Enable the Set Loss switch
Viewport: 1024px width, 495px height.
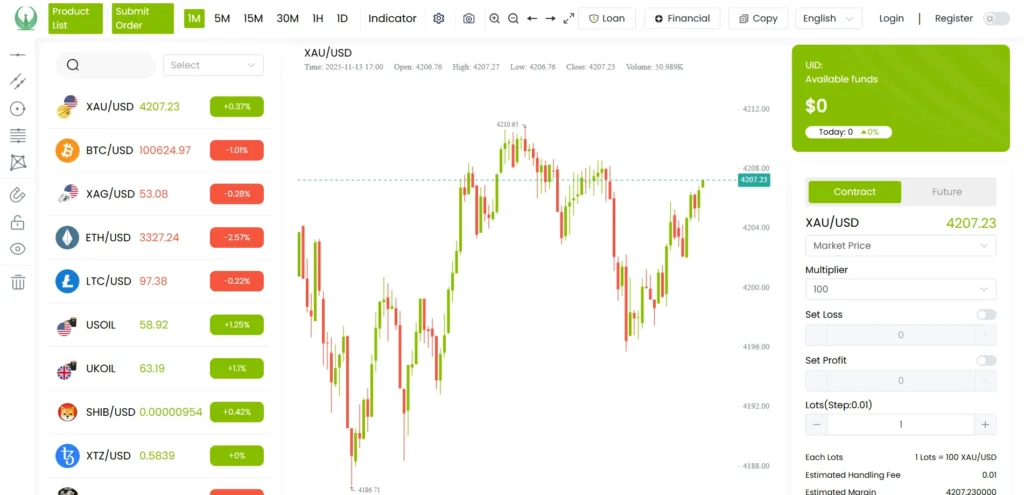coord(985,314)
